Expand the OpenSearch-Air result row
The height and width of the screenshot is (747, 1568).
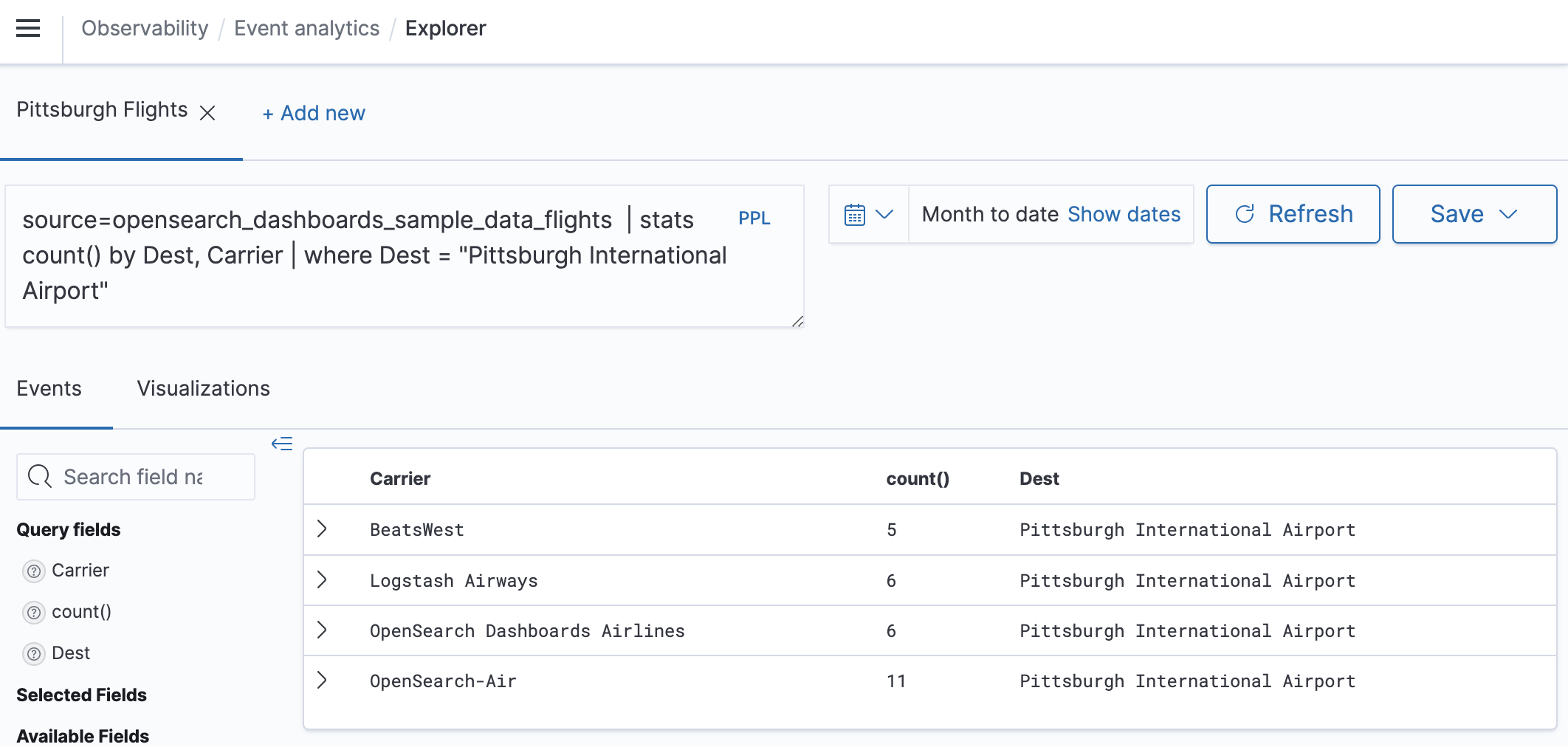pos(322,680)
